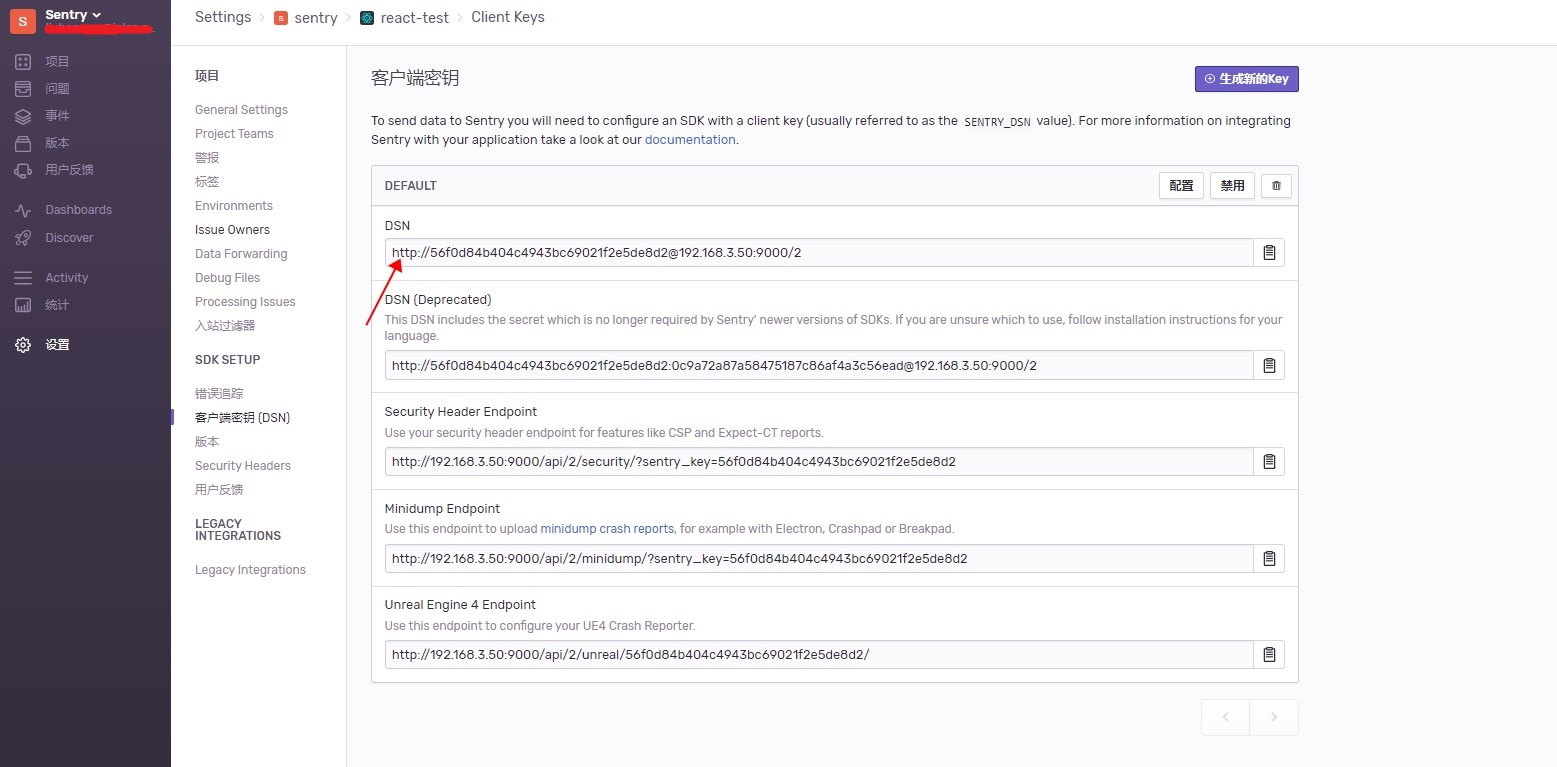Open Environments settings
This screenshot has height=767, width=1557.
[234, 206]
